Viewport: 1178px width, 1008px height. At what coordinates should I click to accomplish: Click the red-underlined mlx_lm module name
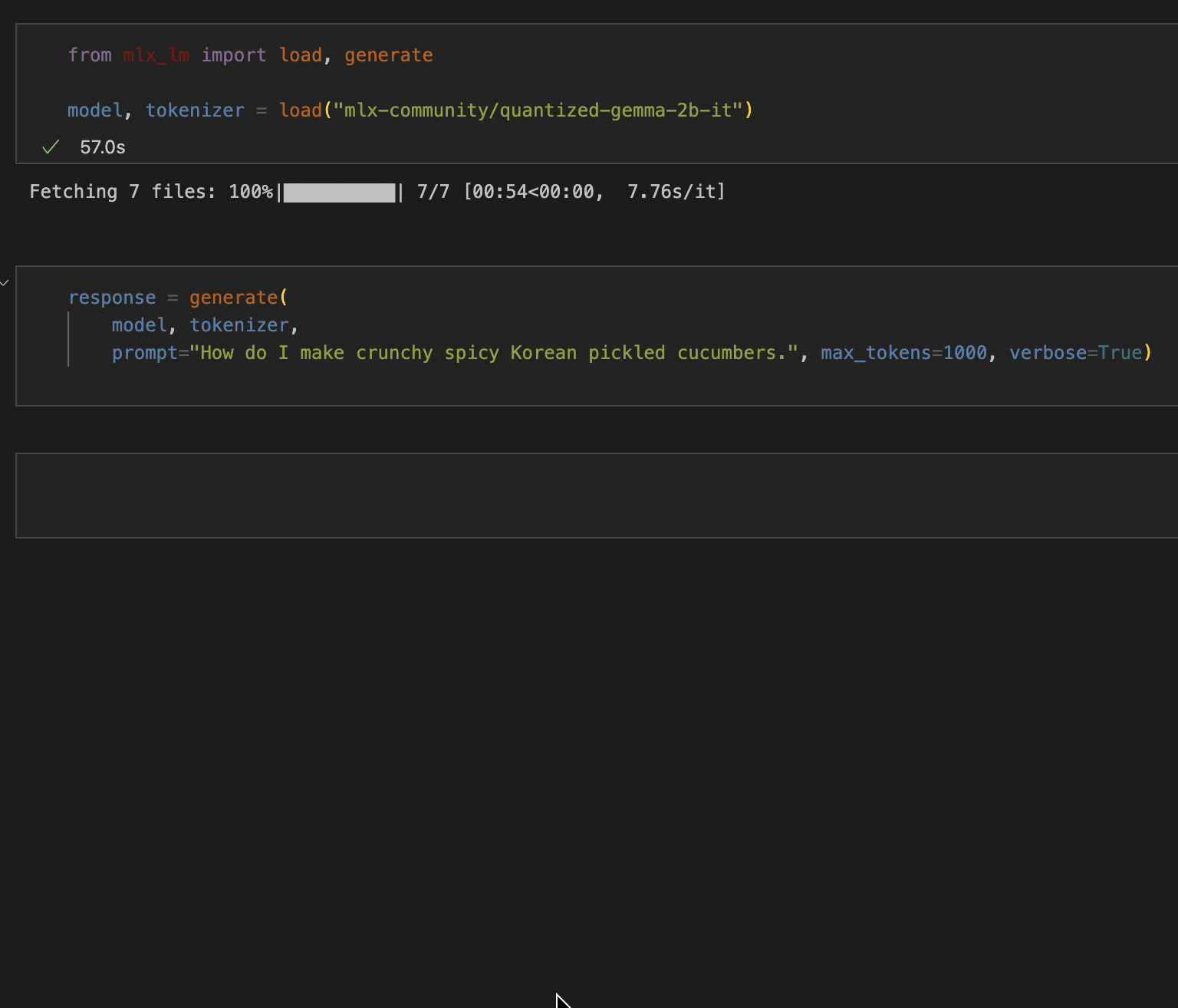pyautogui.click(x=156, y=54)
